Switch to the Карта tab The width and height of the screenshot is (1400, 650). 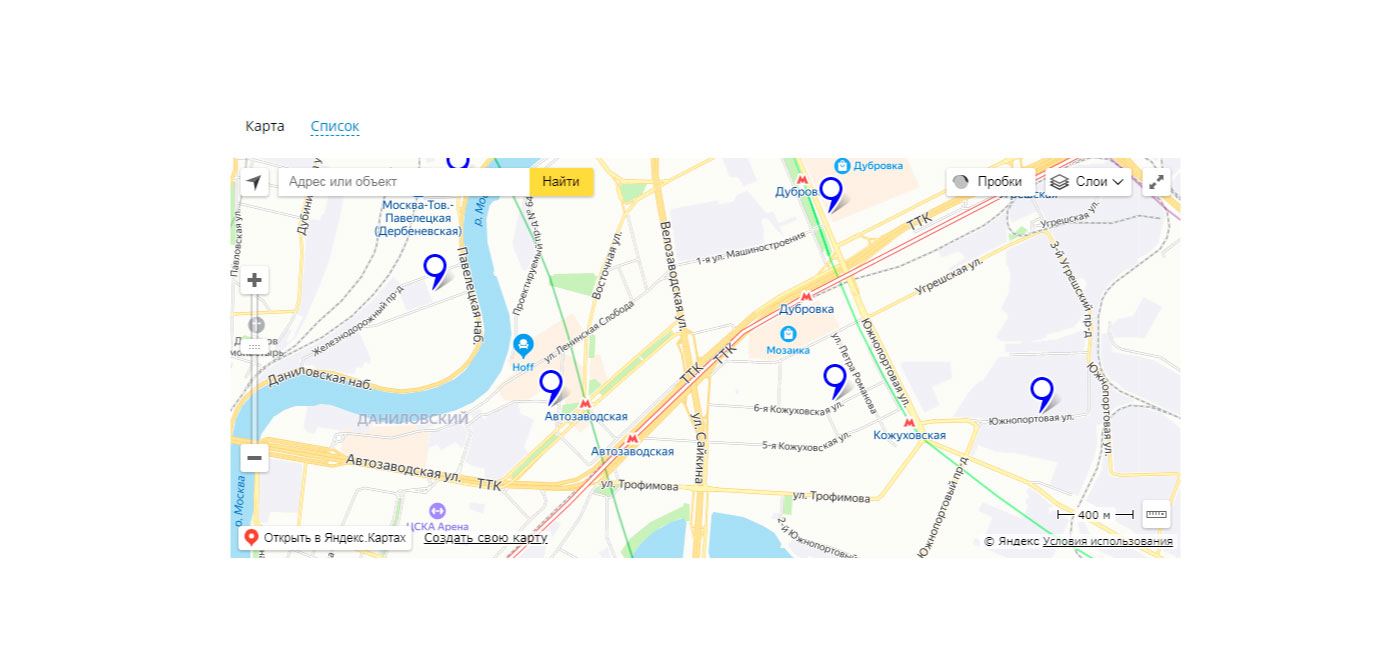click(265, 126)
